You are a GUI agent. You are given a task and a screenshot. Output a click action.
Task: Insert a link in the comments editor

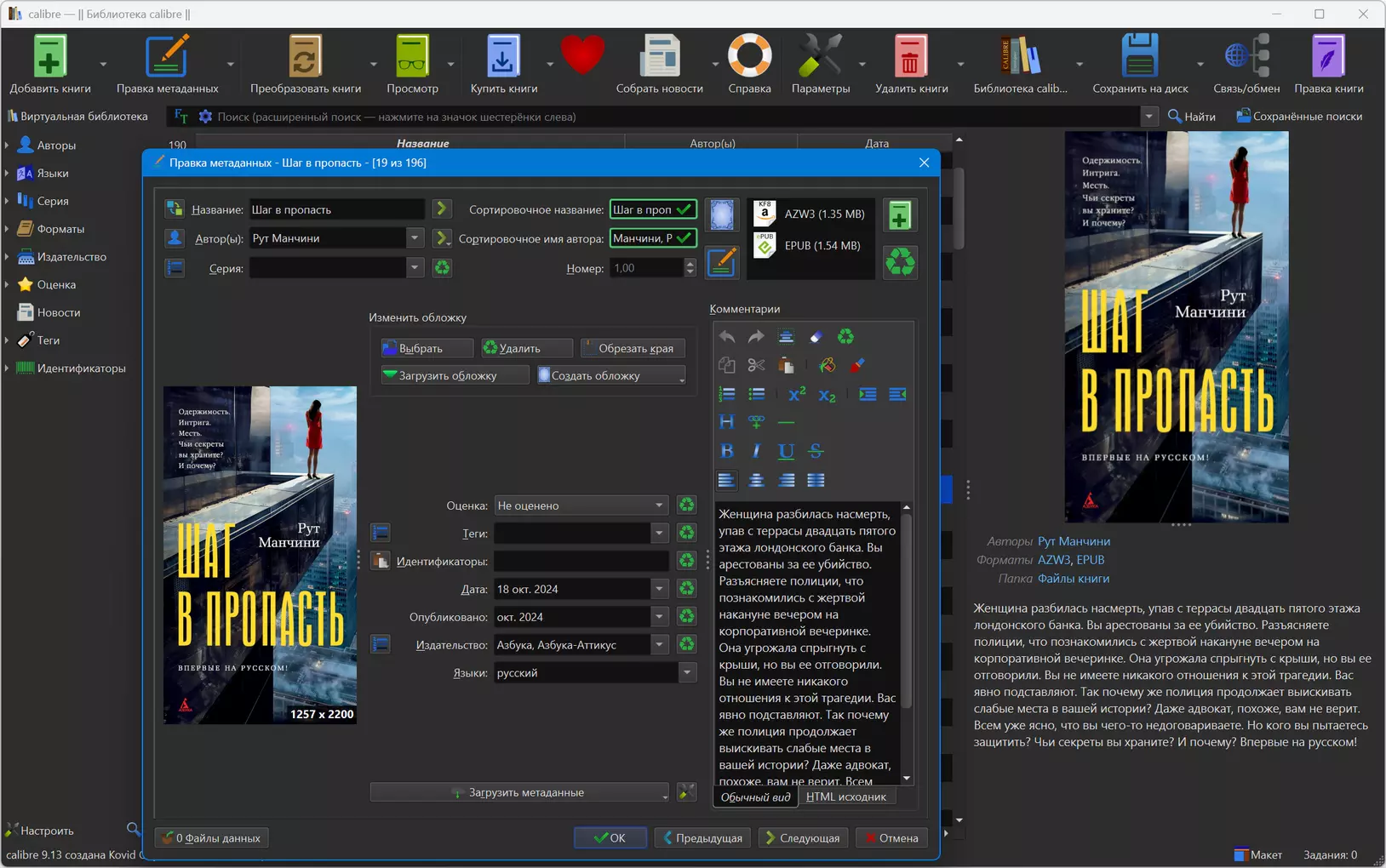(756, 421)
